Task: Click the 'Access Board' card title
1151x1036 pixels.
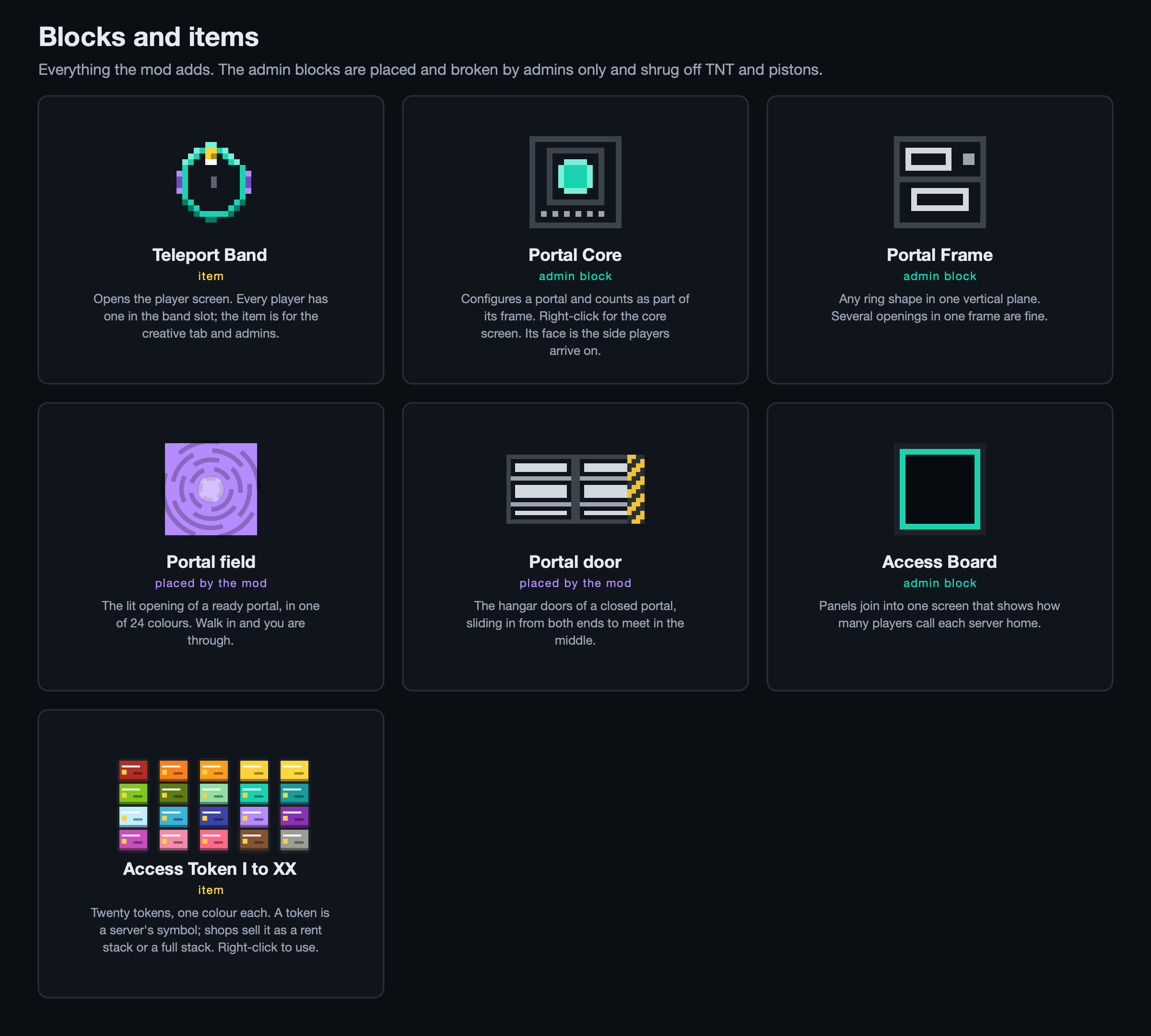Action: click(939, 562)
